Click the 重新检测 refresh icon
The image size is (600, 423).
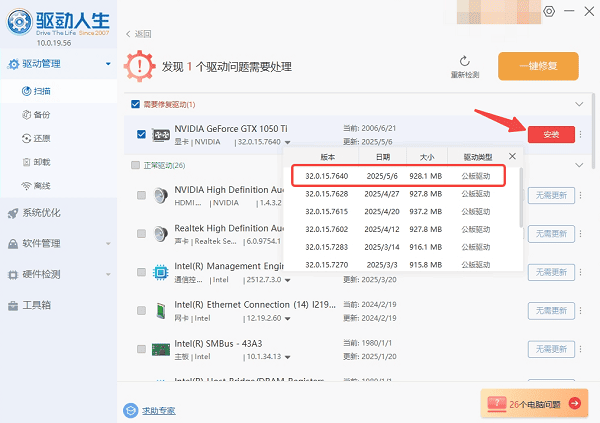tap(465, 61)
